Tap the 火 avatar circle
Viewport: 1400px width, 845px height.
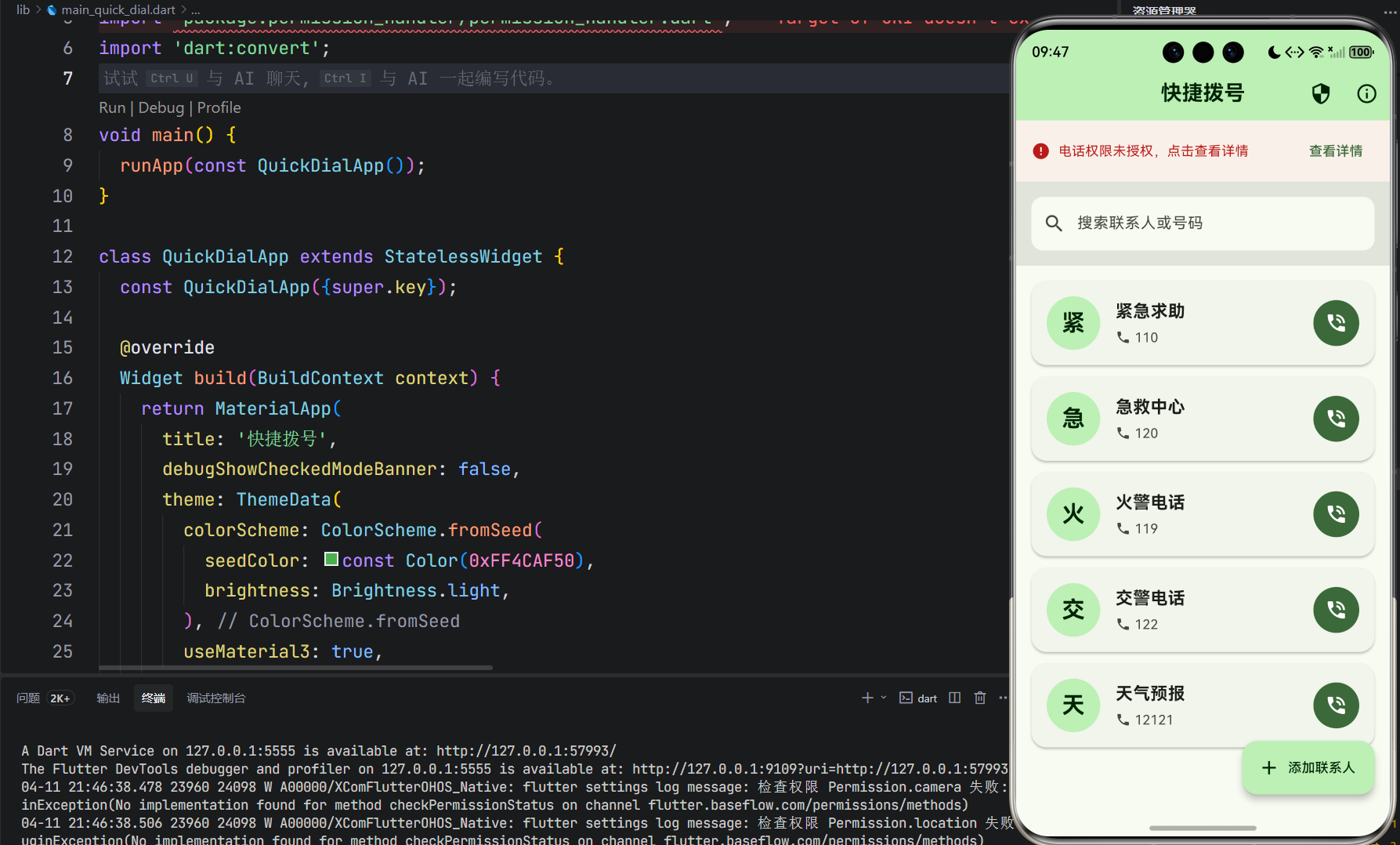click(x=1073, y=514)
